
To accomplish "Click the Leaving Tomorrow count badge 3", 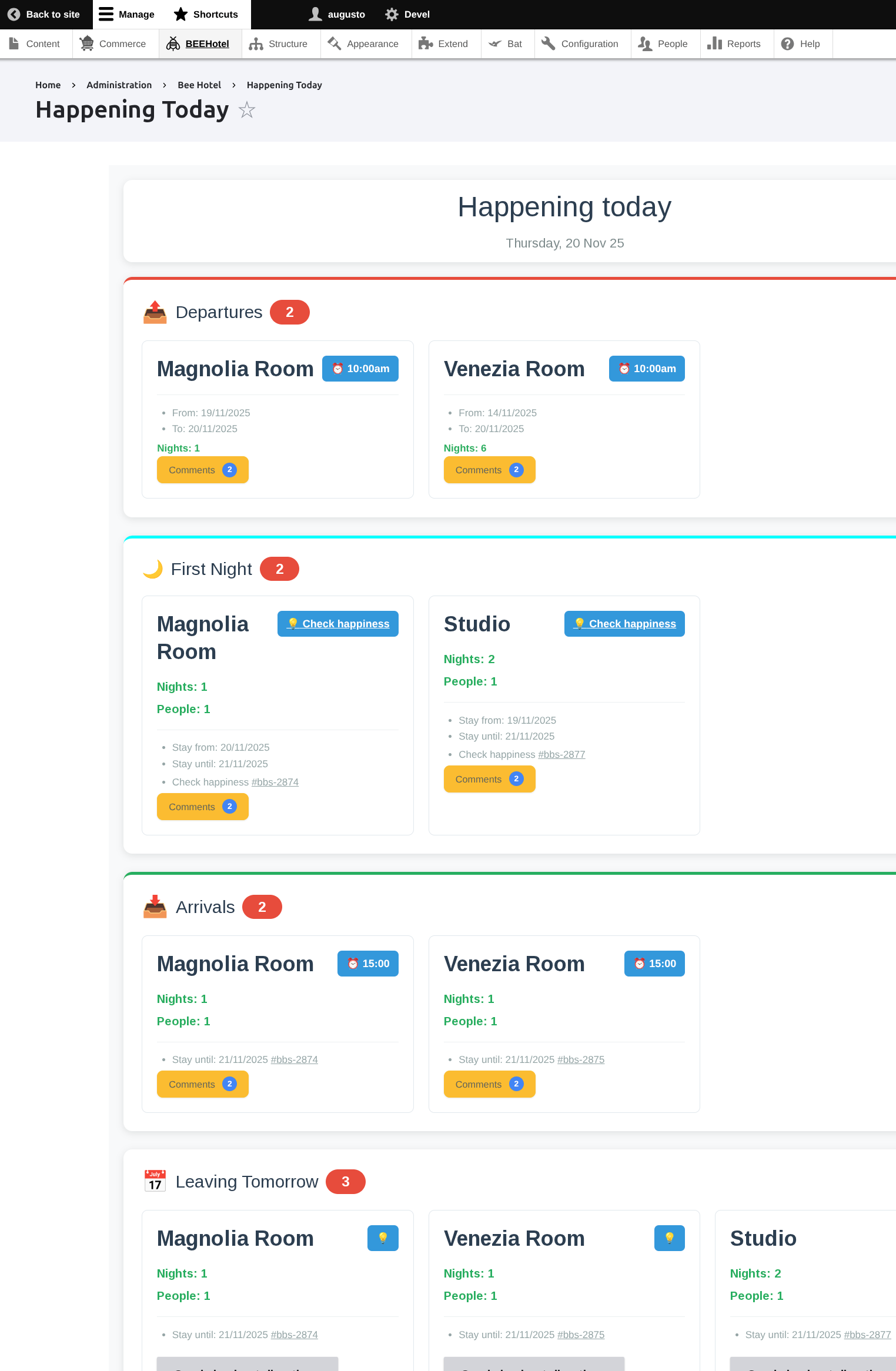I will point(346,1181).
